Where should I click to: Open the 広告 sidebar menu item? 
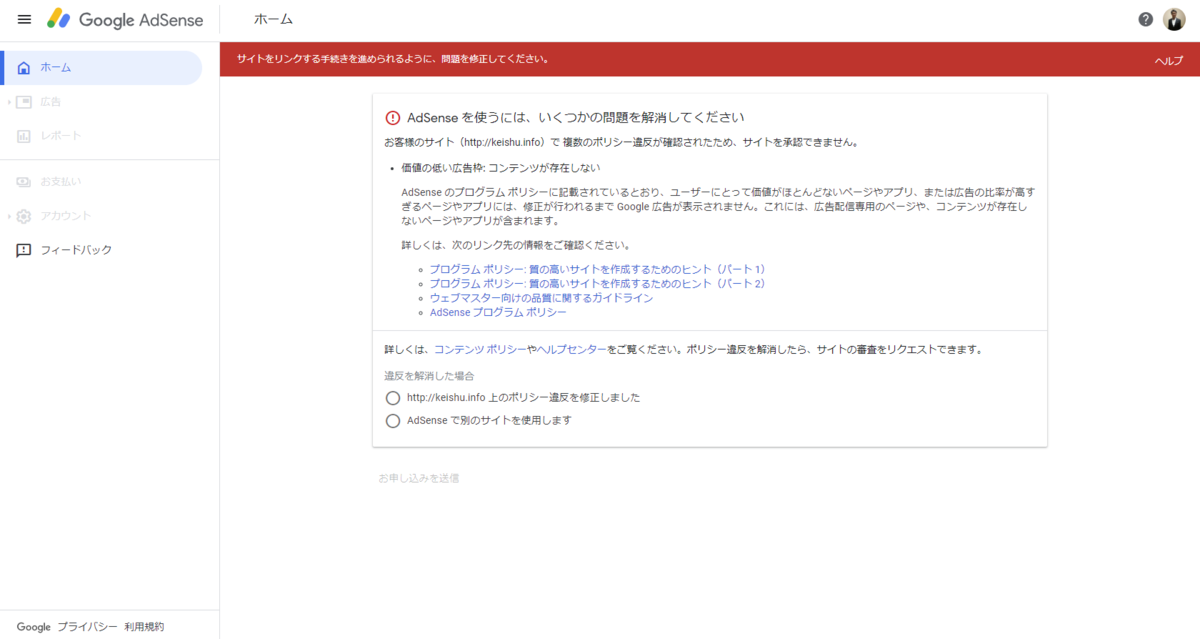pyautogui.click(x=101, y=102)
